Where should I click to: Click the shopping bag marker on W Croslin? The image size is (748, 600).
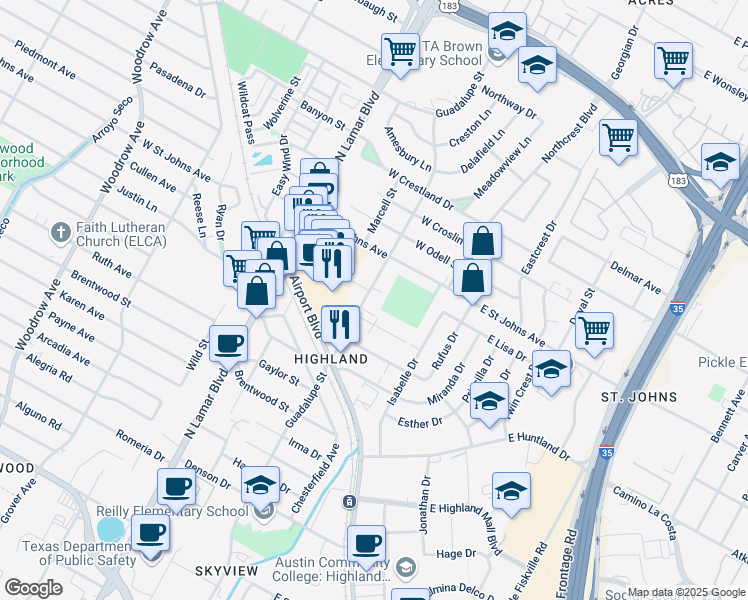pos(482,241)
